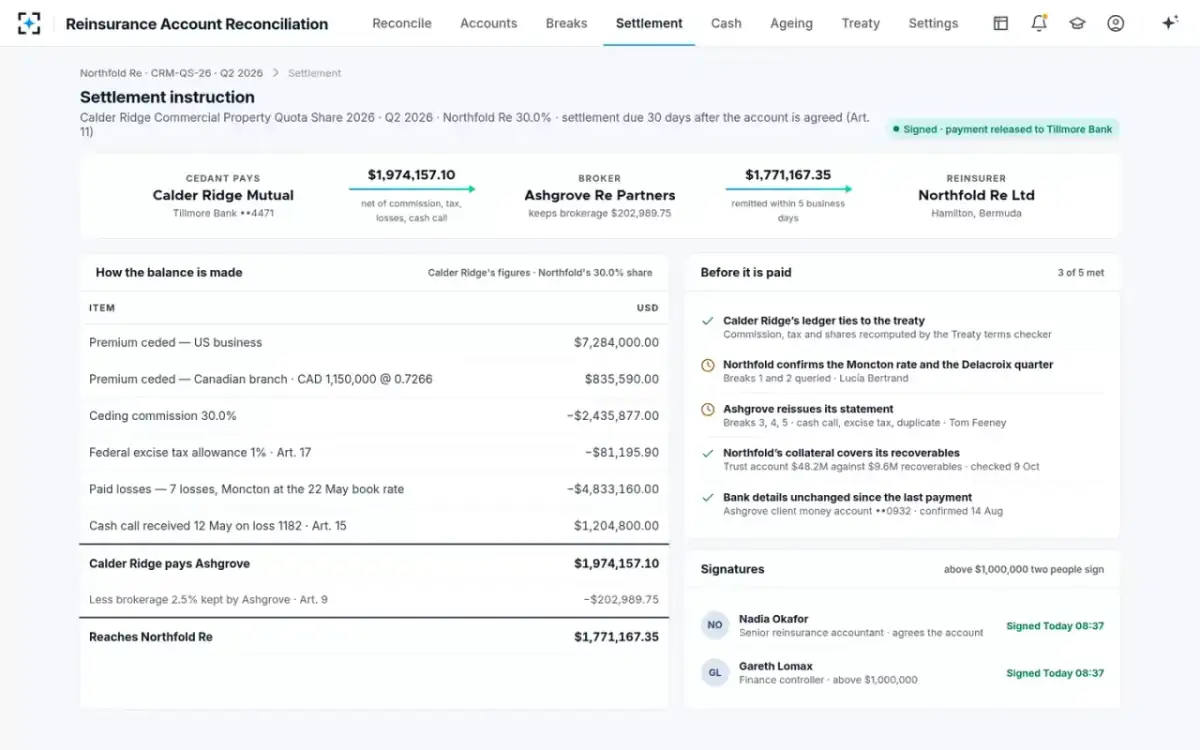Click the '3 of 5 met' counter
Viewport: 1200px width, 750px height.
(x=1081, y=273)
